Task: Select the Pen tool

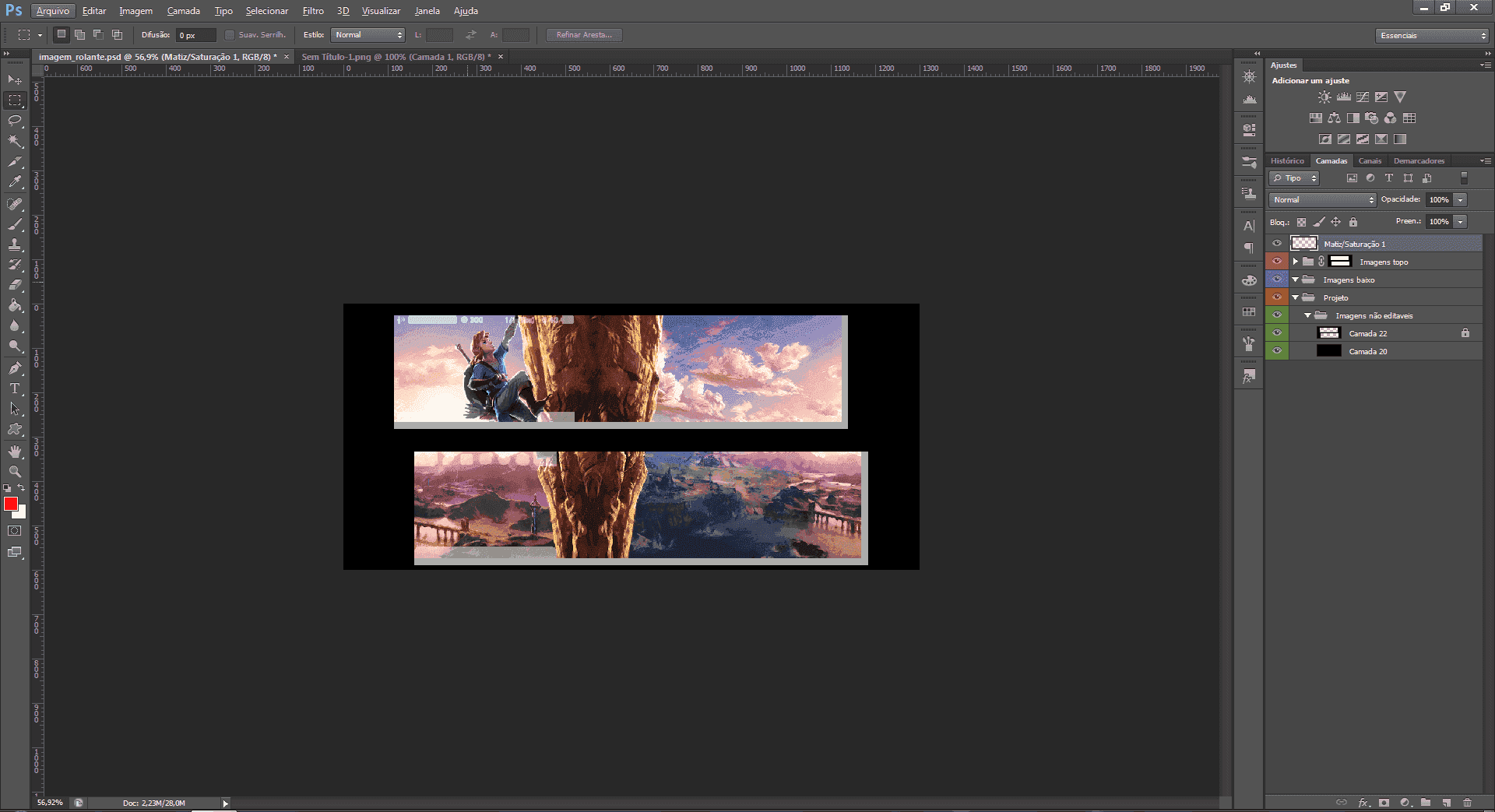Action: point(15,367)
